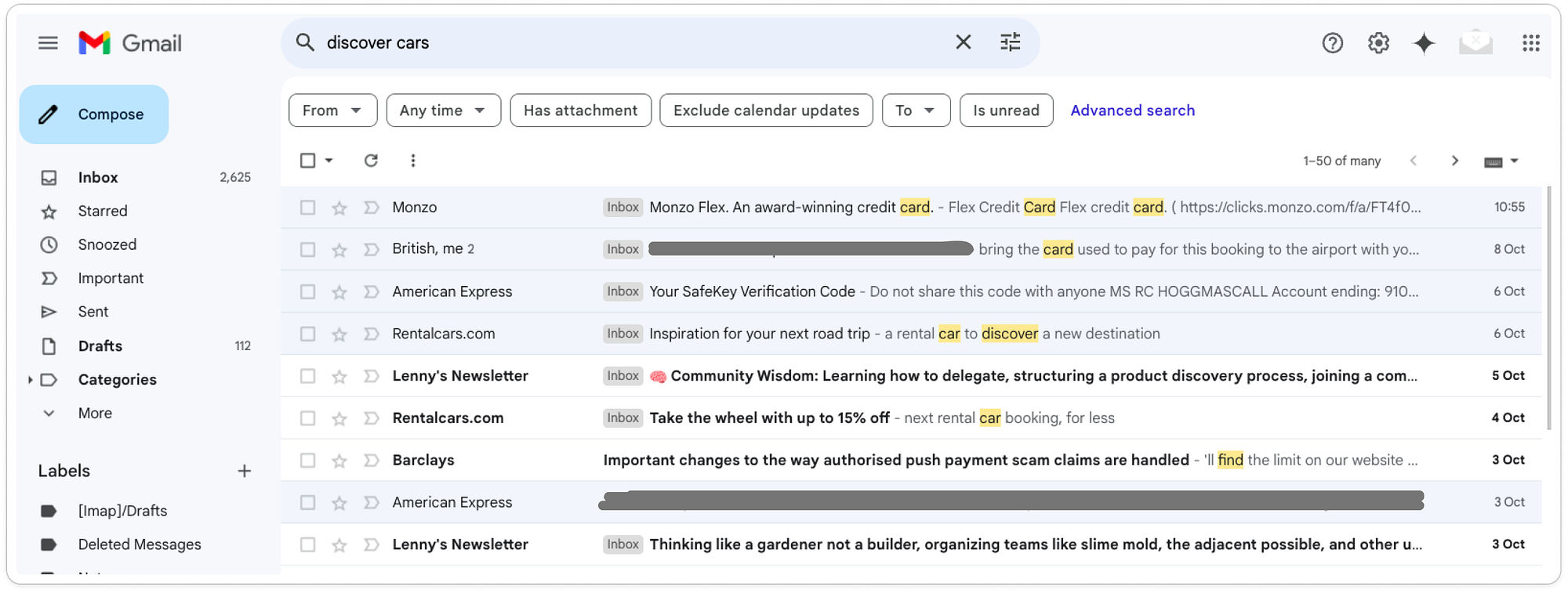Select Lenny's Thinking like a gardener checkbox
1568x593 pixels.
[x=307, y=545]
